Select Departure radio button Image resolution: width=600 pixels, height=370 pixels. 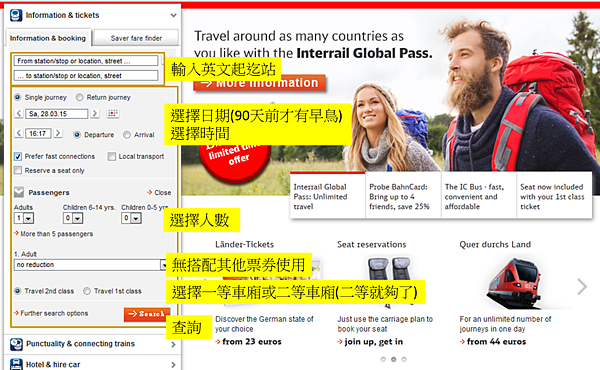[77, 135]
